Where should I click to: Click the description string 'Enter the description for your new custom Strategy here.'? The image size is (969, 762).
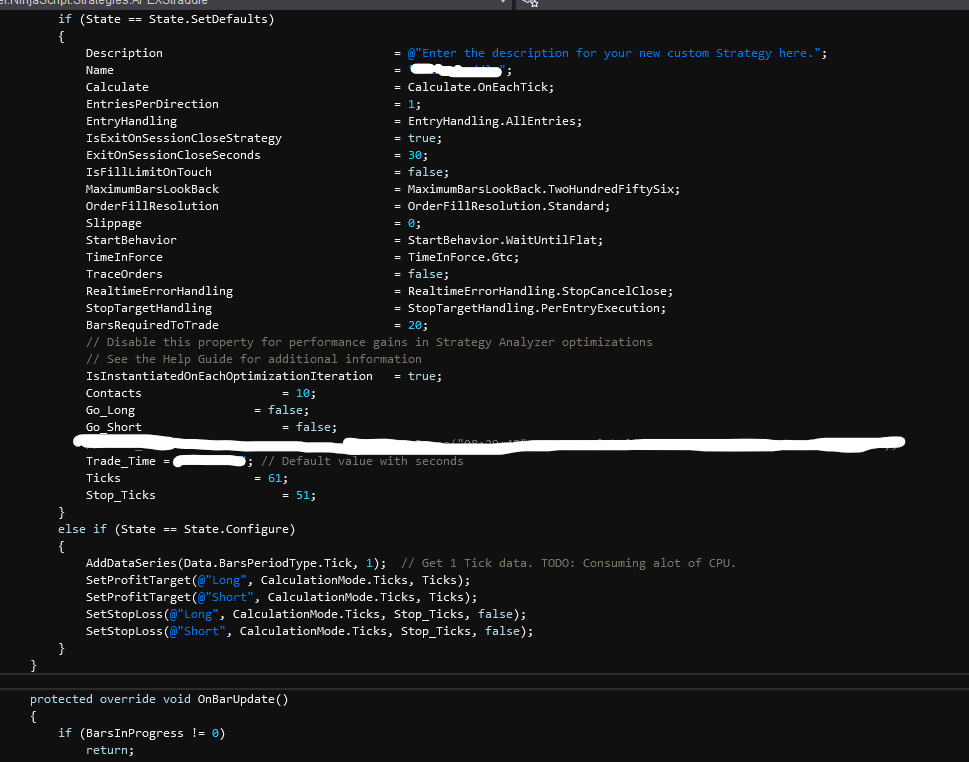[617, 53]
